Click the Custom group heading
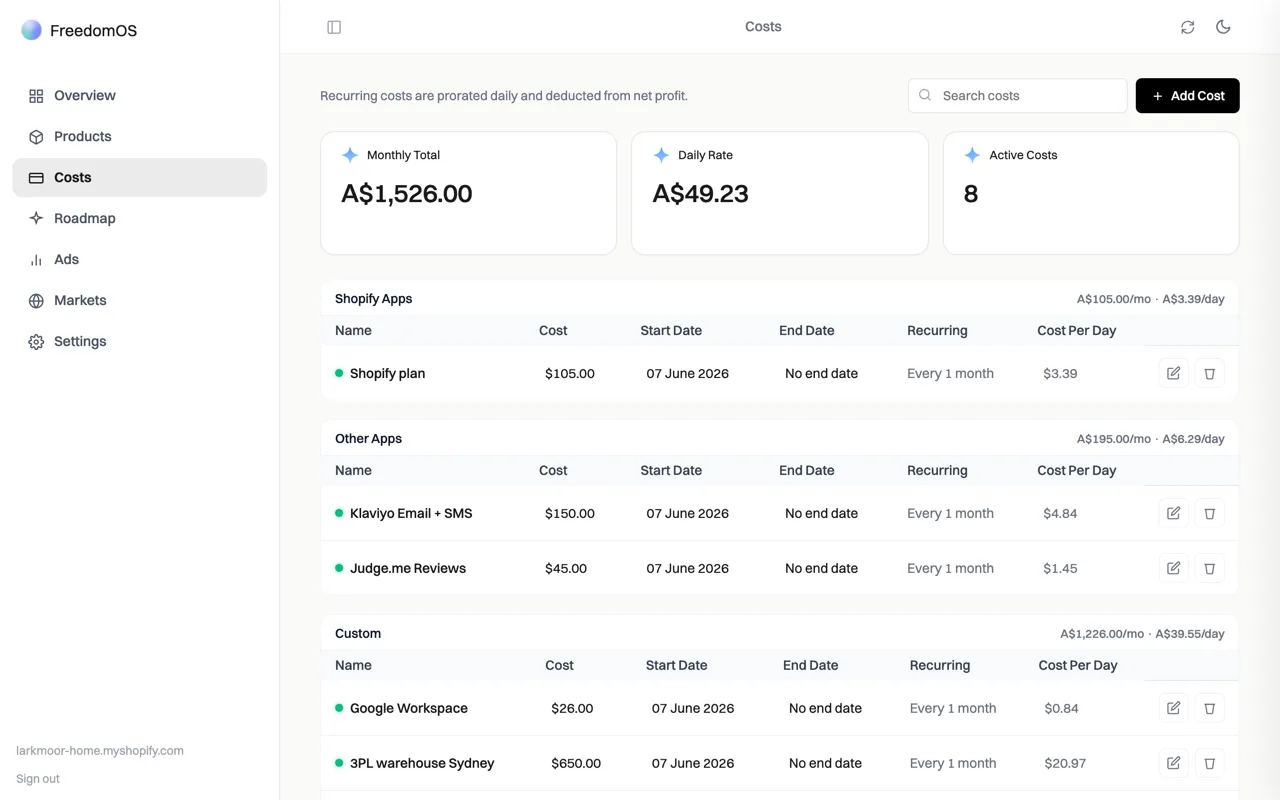 click(358, 634)
